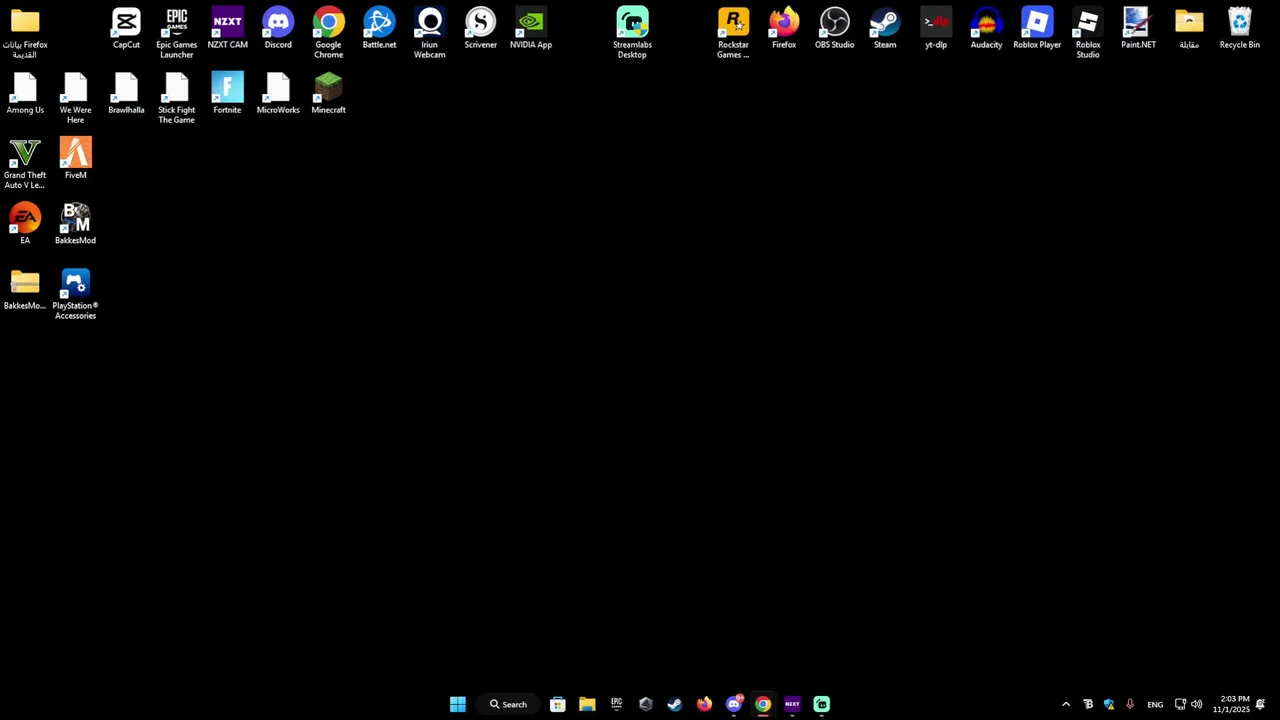
Task: Click the Steam desktop shortcut
Action: pyautogui.click(x=885, y=28)
